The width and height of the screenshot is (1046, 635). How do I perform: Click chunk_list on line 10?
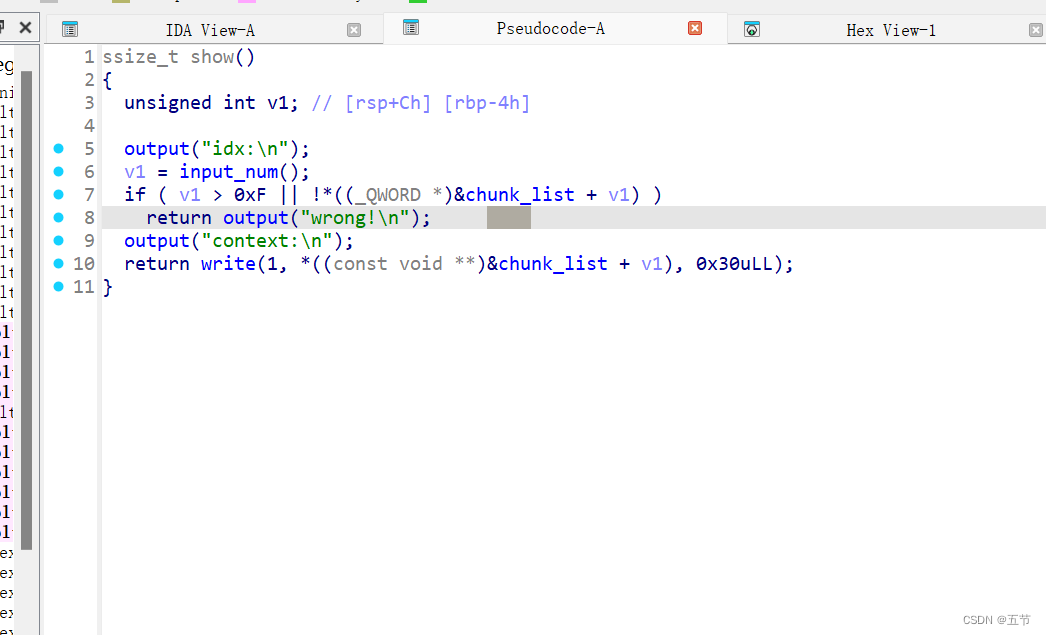553,264
